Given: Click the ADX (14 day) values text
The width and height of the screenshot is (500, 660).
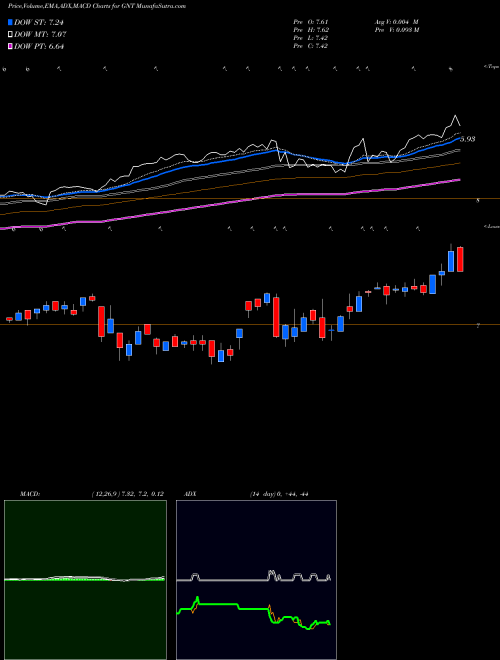Looking at the screenshot, I should tap(278, 494).
